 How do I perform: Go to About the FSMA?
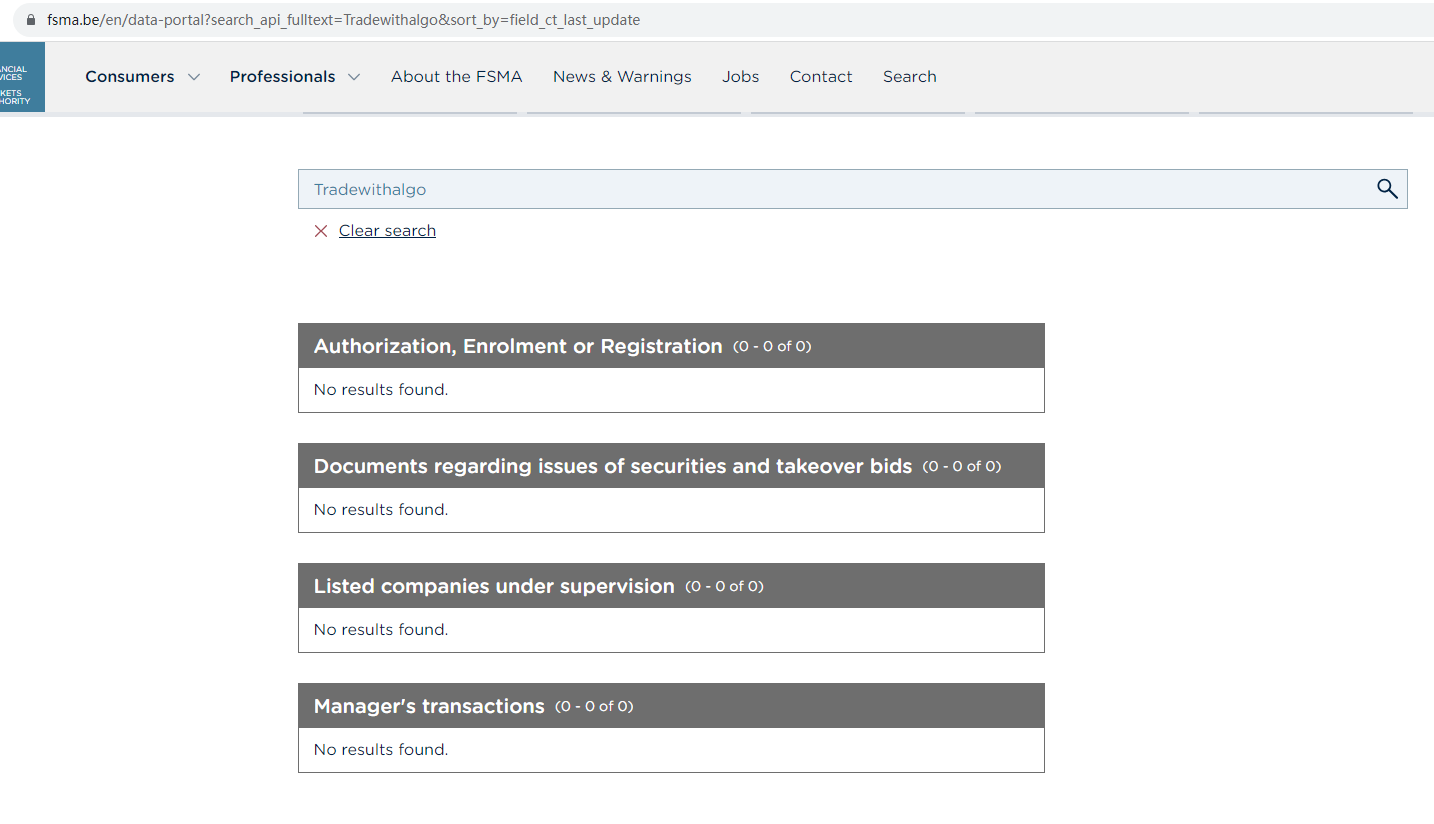tap(456, 77)
